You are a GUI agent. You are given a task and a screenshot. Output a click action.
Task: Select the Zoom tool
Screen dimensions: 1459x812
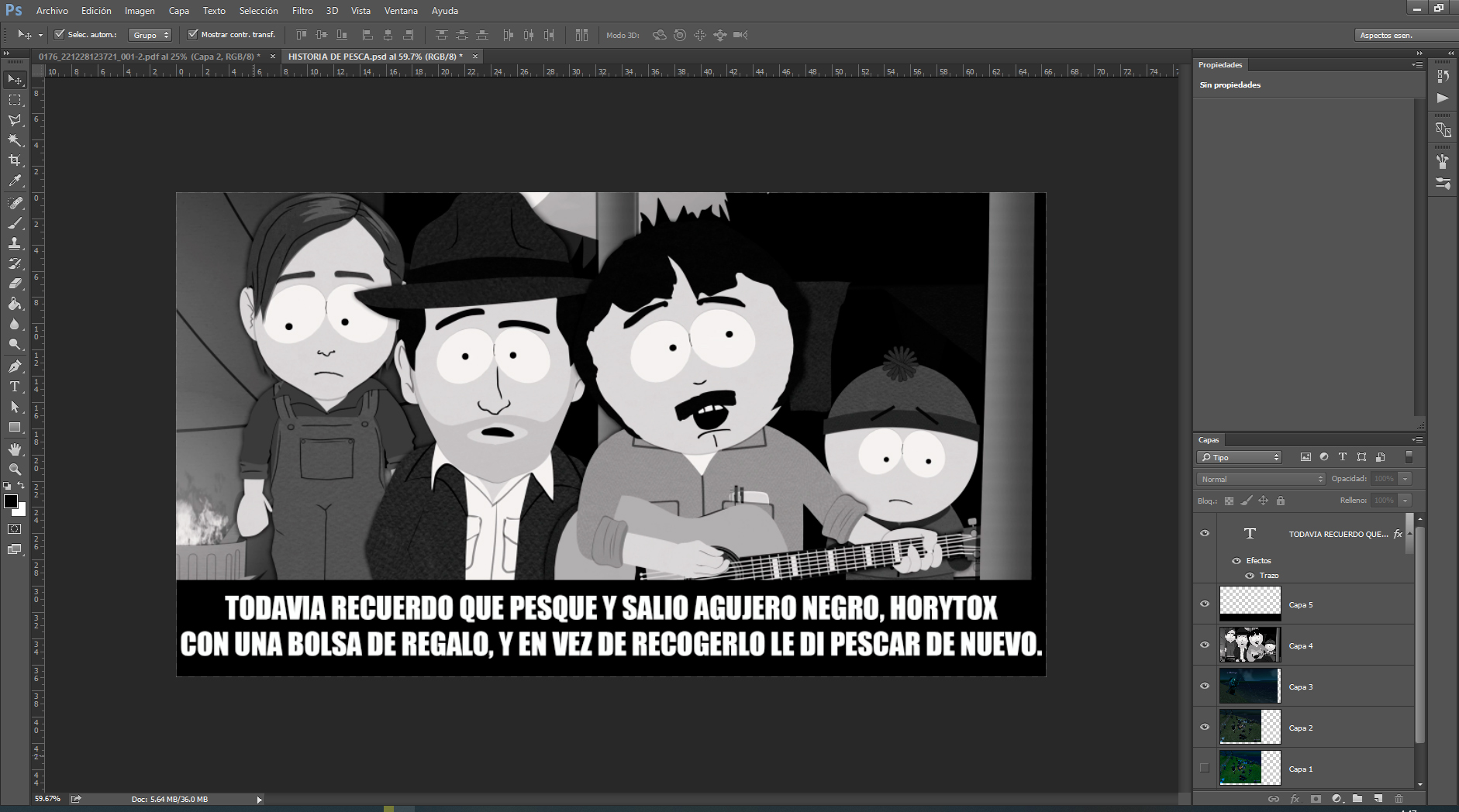pyautogui.click(x=15, y=470)
